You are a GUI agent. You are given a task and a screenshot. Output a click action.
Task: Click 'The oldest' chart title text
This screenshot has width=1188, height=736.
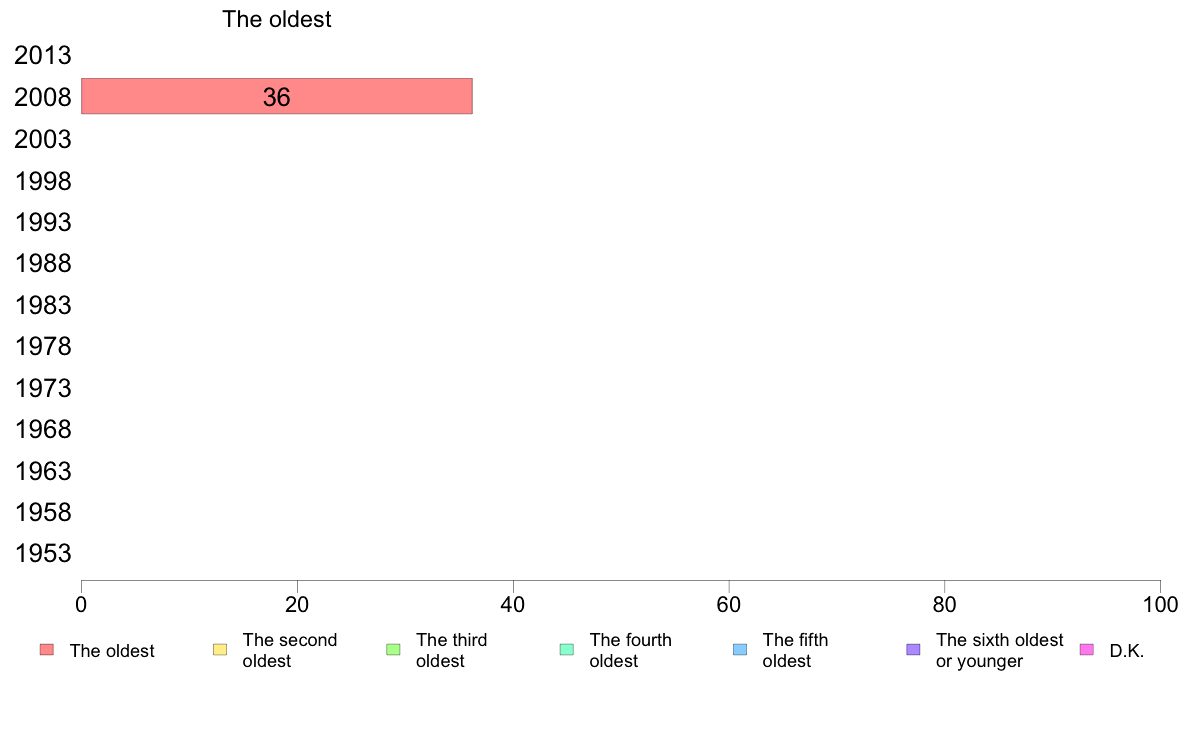[x=277, y=19]
